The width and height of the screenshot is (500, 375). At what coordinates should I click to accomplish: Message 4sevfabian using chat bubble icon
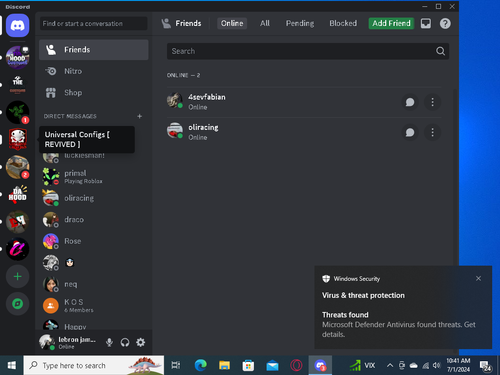click(x=410, y=102)
